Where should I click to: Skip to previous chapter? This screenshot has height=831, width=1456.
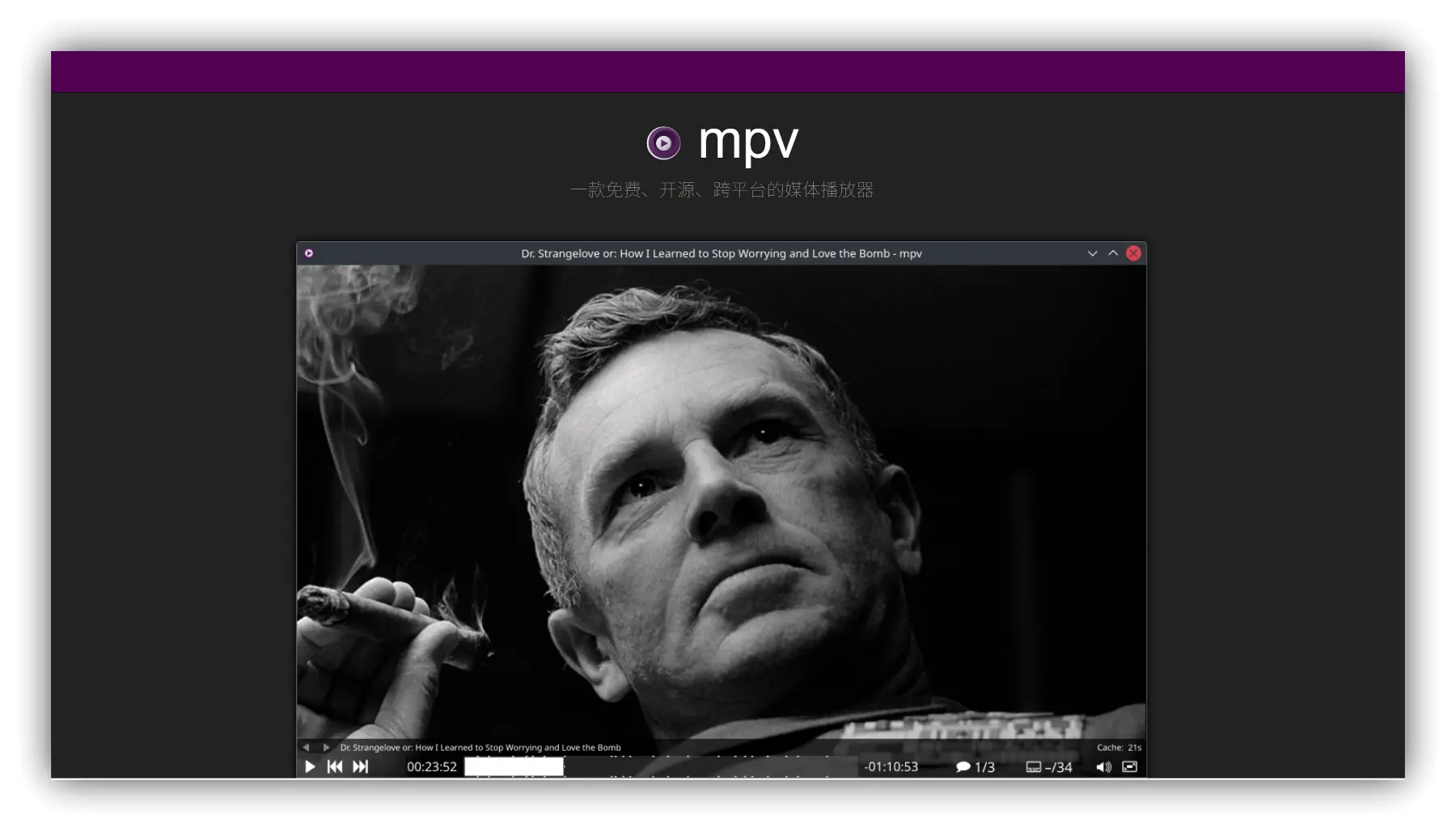tap(335, 766)
